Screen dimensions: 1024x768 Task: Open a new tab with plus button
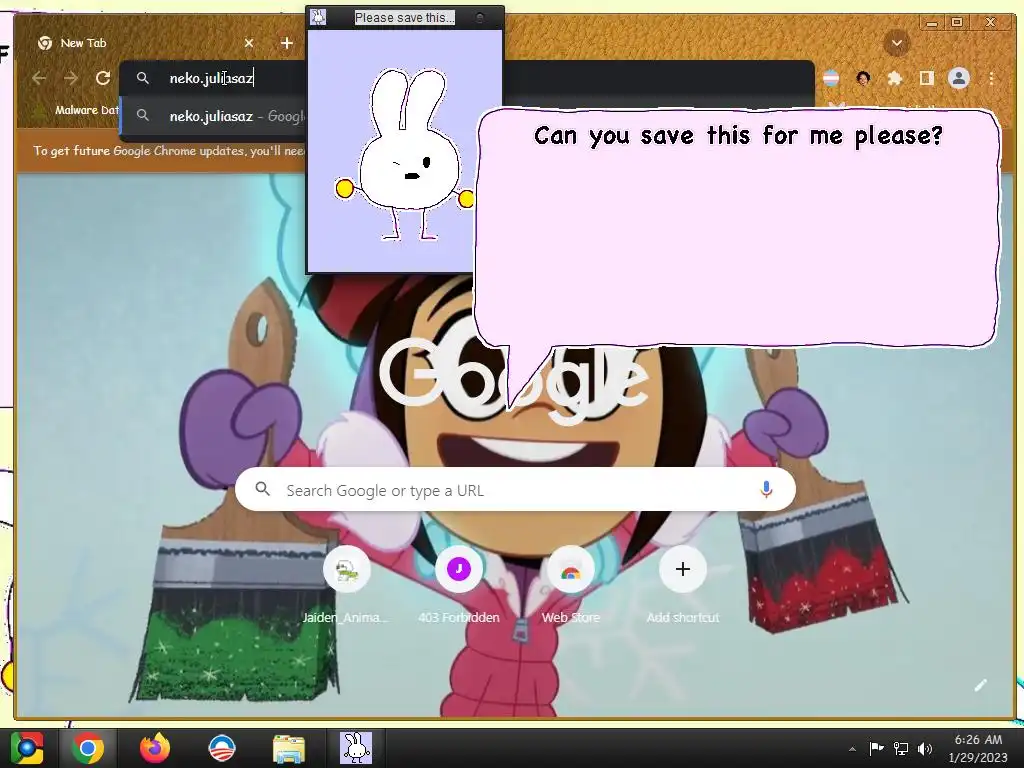tap(287, 43)
